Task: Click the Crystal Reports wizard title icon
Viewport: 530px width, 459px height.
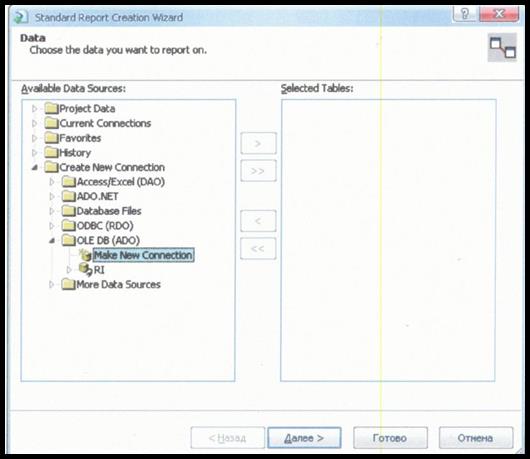Action: click(x=21, y=17)
